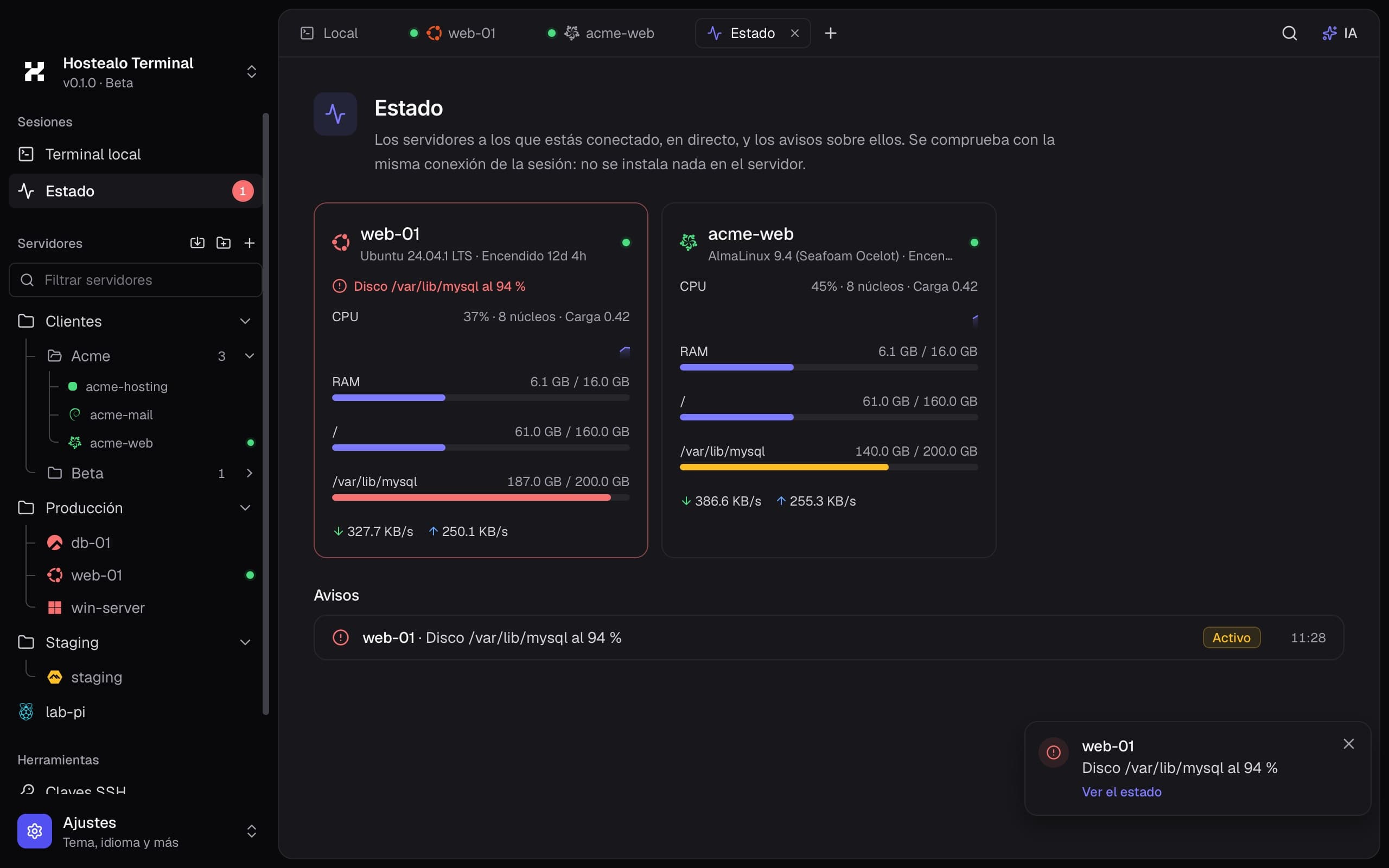
Task: Click the Activo status badge
Action: tap(1231, 637)
